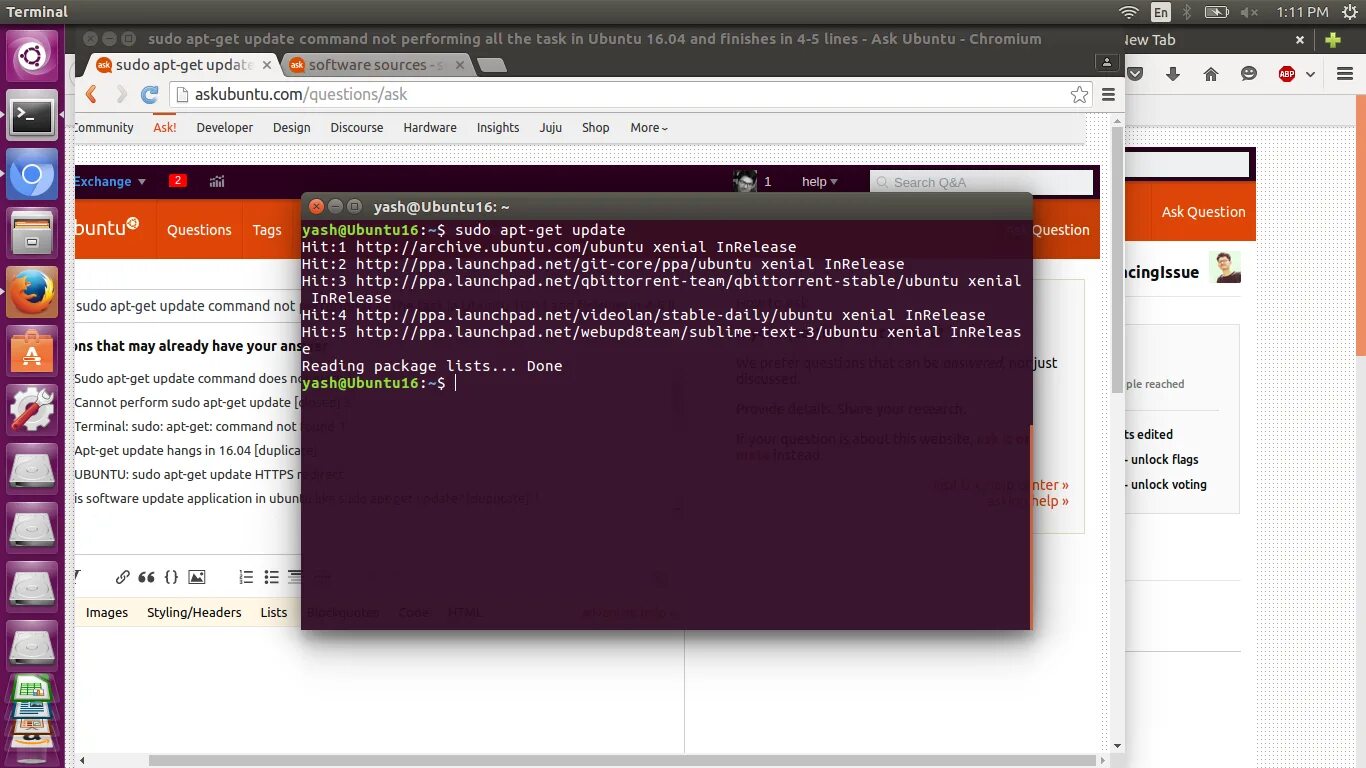Image resolution: width=1366 pixels, height=768 pixels.
Task: Select the Firefox New Tab tab
Action: point(1208,40)
